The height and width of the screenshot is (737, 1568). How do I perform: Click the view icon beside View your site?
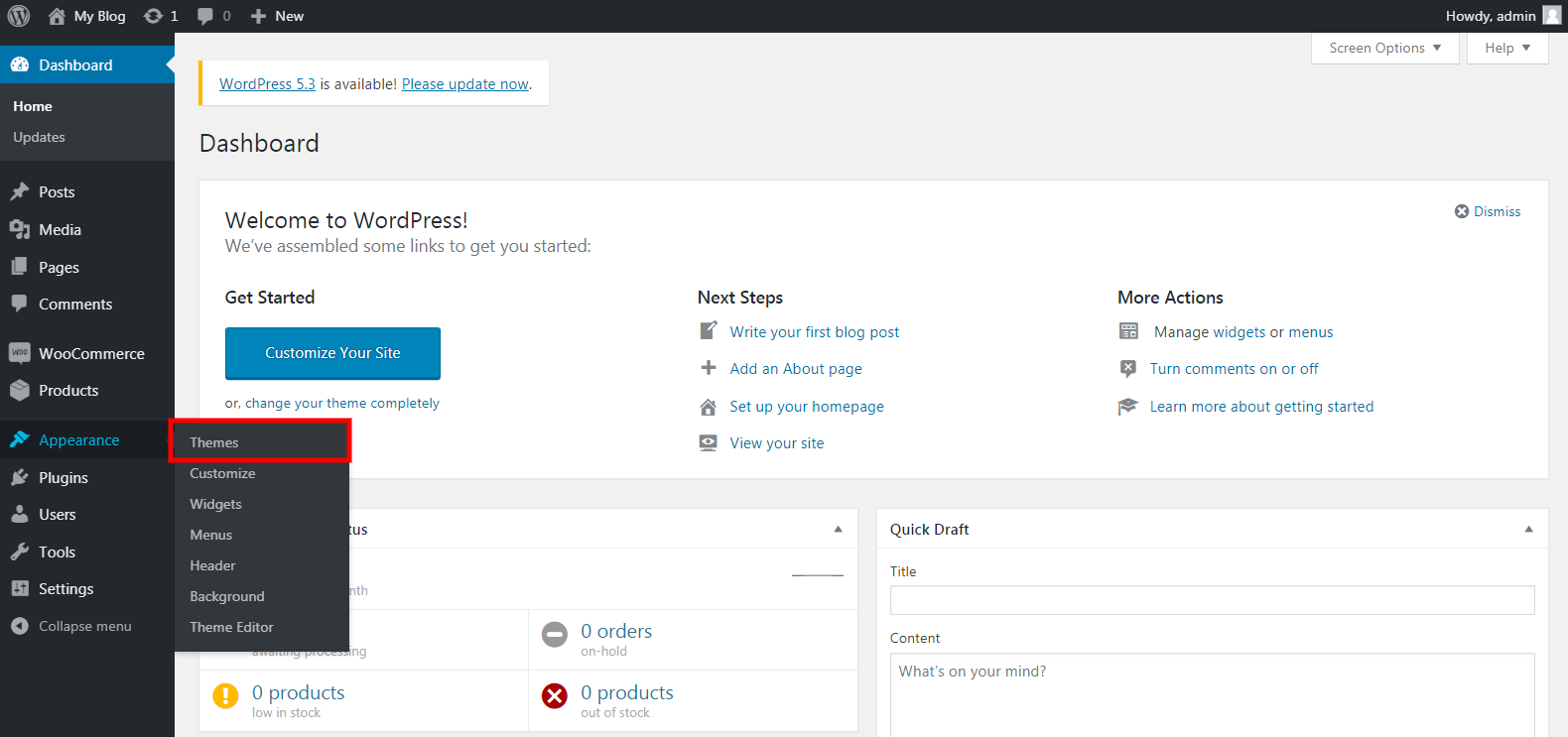[x=709, y=443]
